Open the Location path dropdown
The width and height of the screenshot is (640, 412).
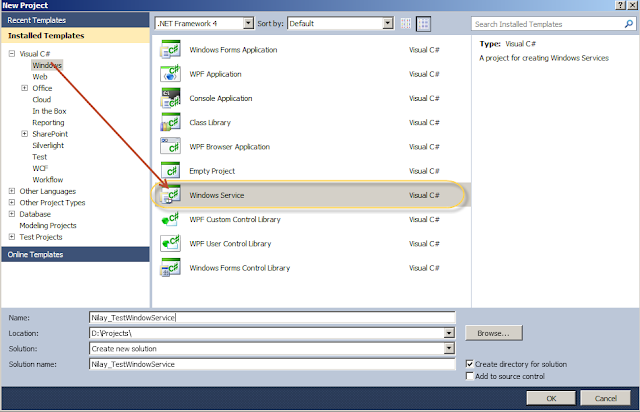coord(449,333)
